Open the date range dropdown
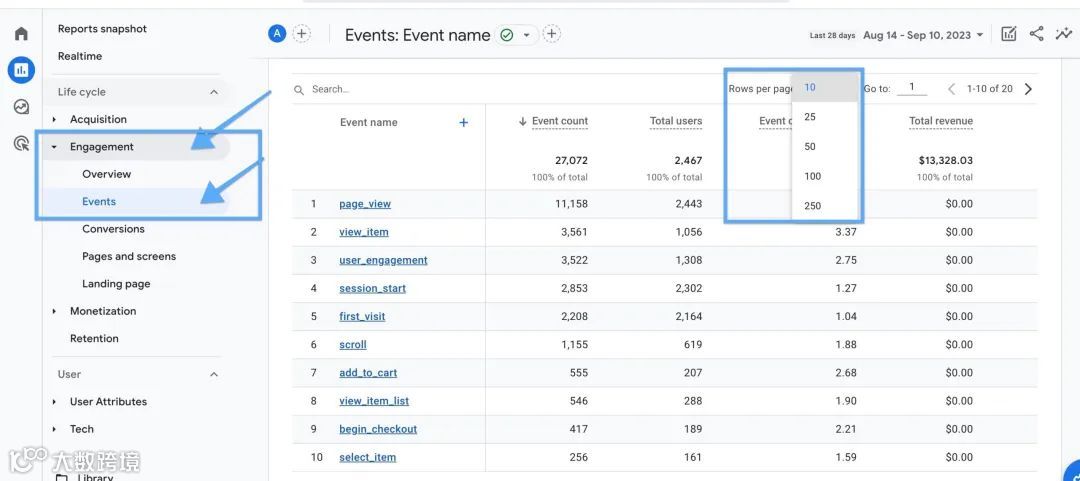Viewport: 1080px width, 481px height. click(923, 35)
